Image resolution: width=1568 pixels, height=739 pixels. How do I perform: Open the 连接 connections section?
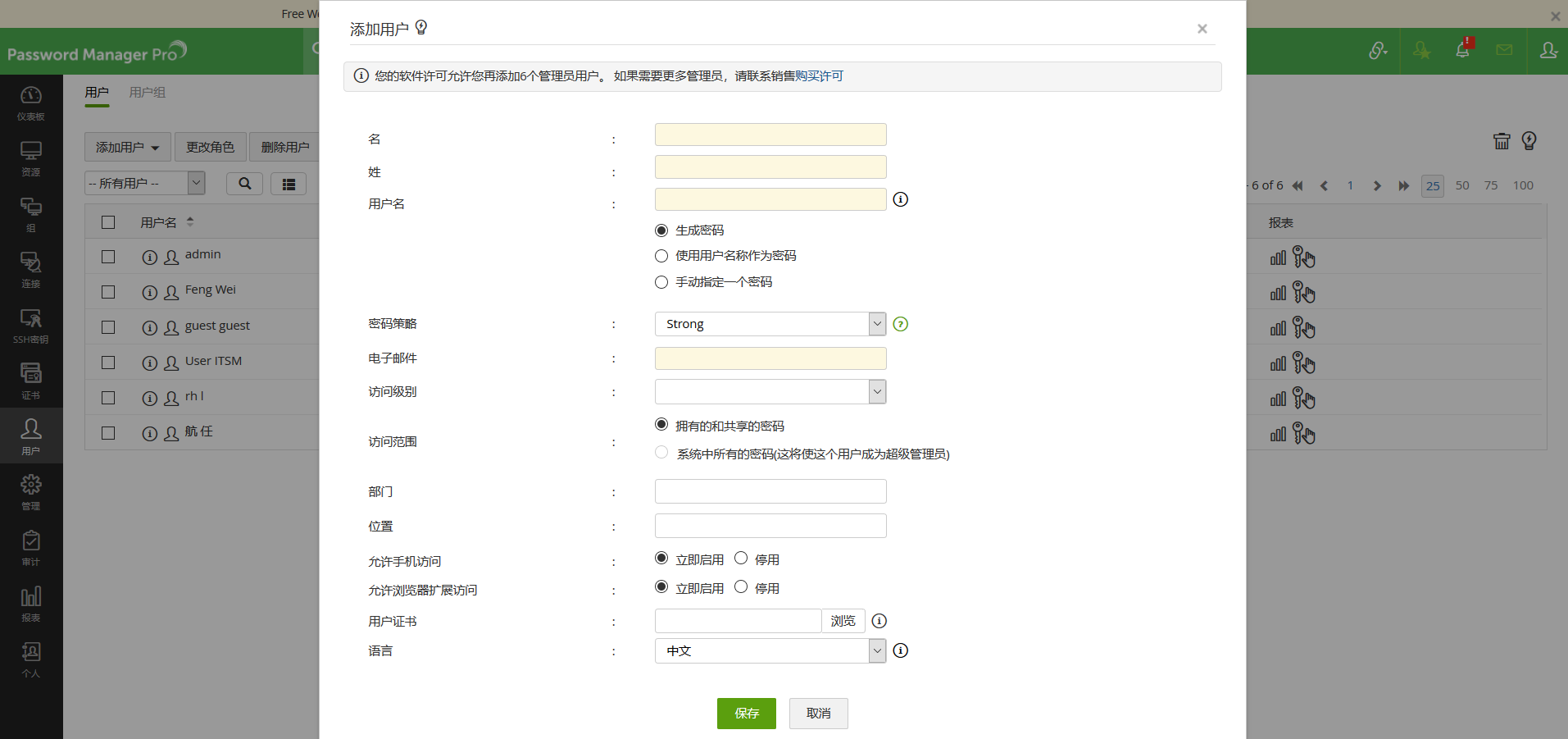pos(31,270)
